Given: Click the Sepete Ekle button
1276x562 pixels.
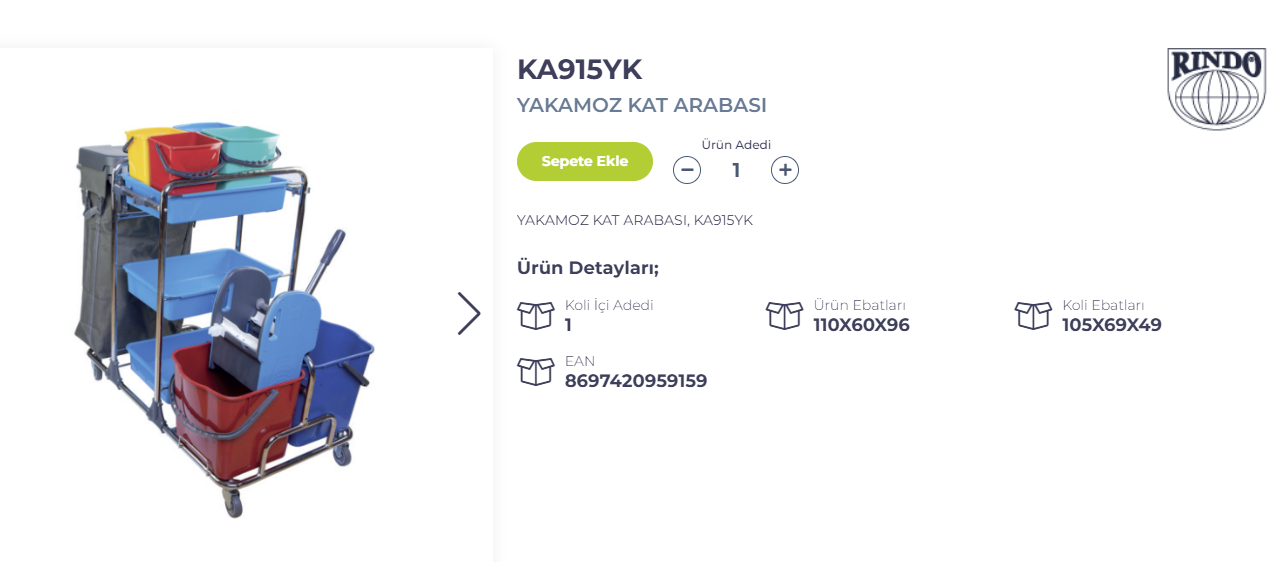Looking at the screenshot, I should coord(585,161).
